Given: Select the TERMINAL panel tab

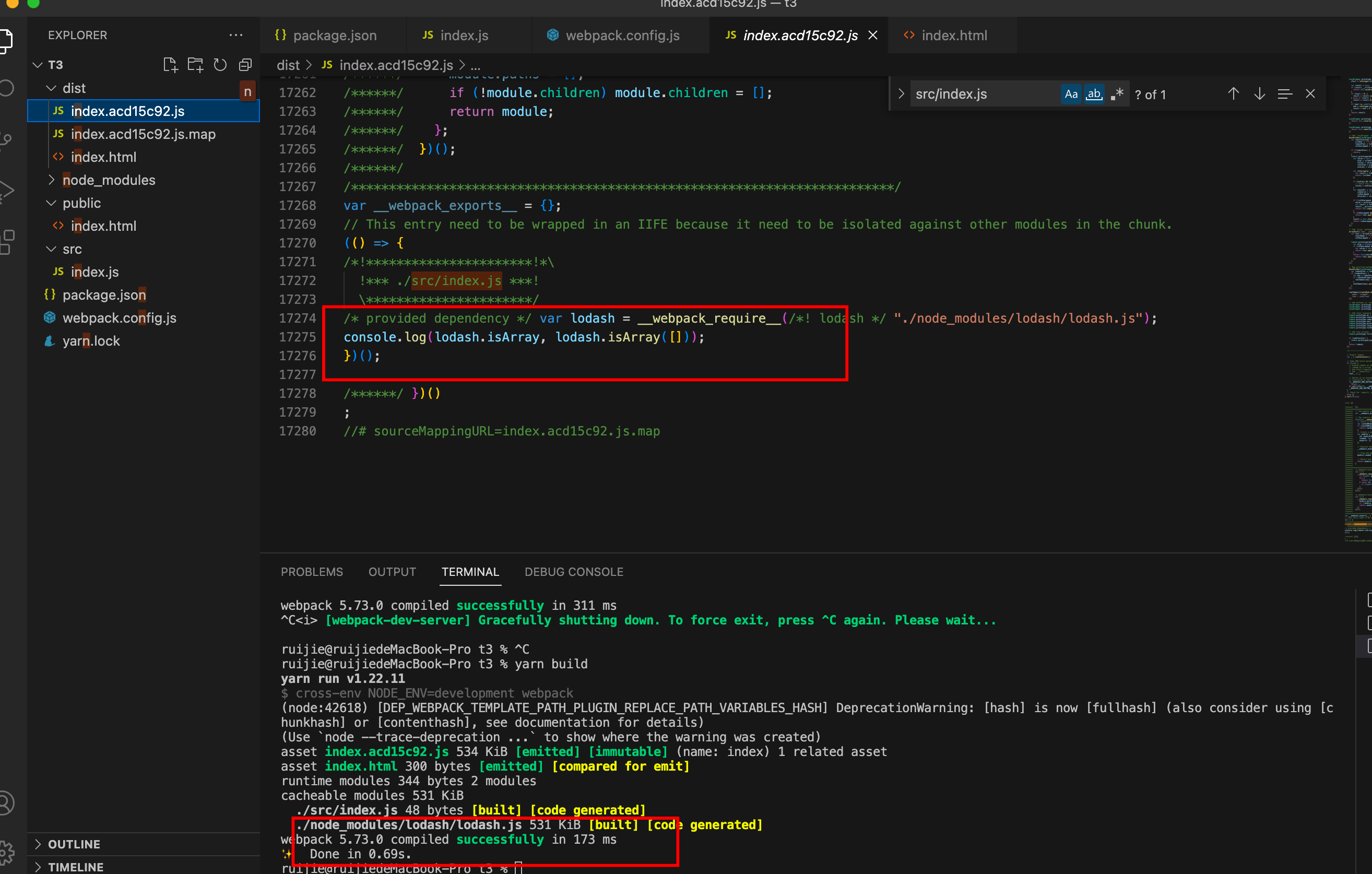Looking at the screenshot, I should [x=470, y=572].
